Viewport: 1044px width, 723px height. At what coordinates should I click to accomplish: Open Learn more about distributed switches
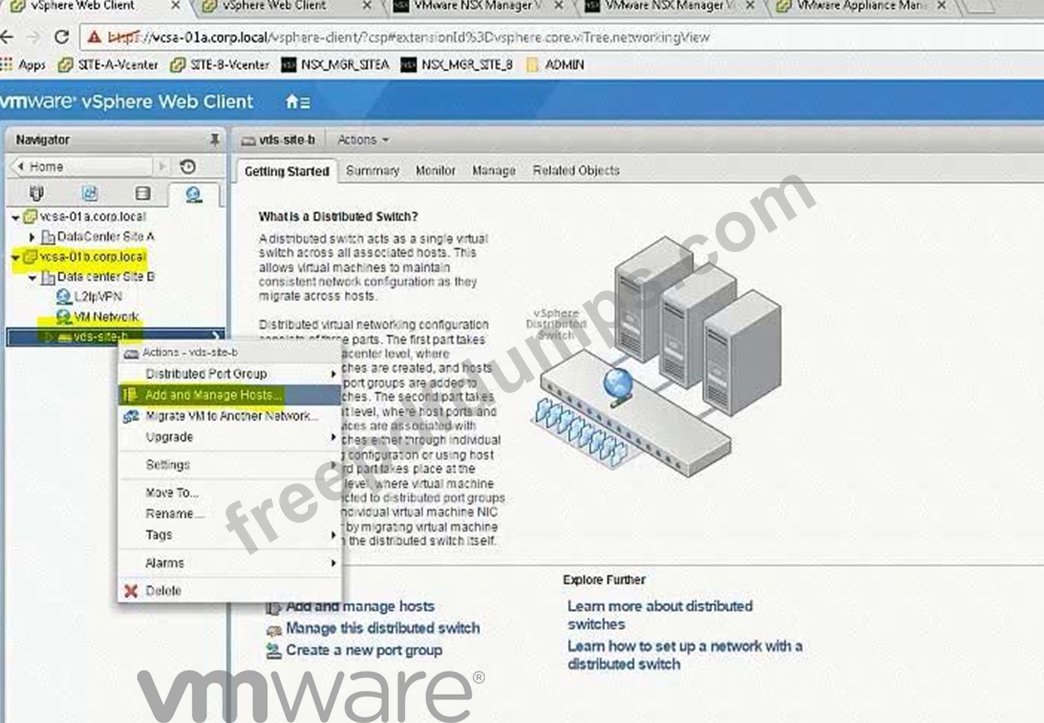[660, 615]
